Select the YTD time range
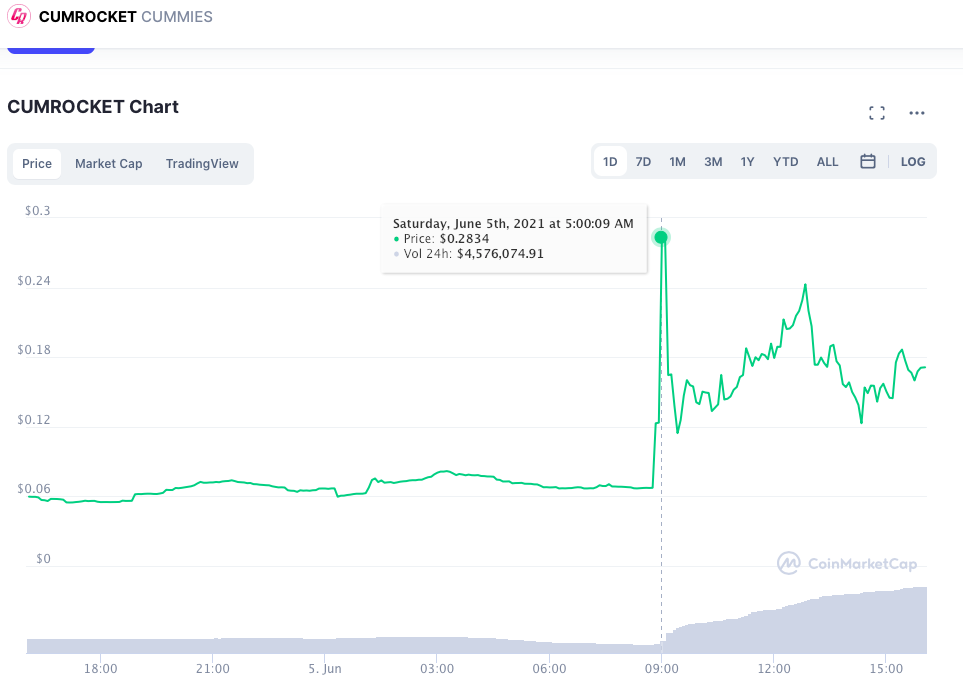 [x=786, y=162]
